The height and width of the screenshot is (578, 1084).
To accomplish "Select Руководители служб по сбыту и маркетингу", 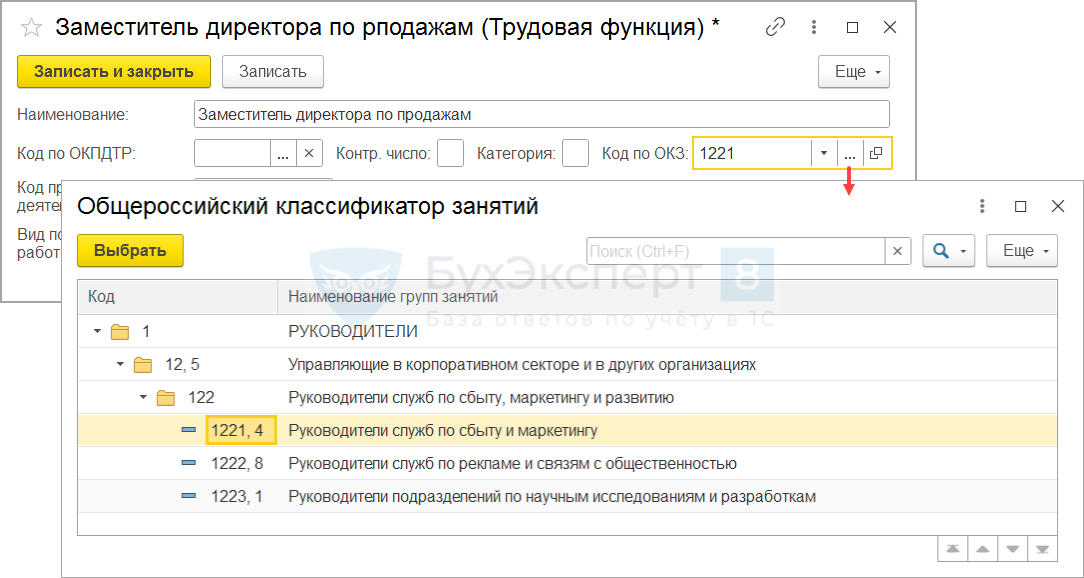I will [x=442, y=430].
